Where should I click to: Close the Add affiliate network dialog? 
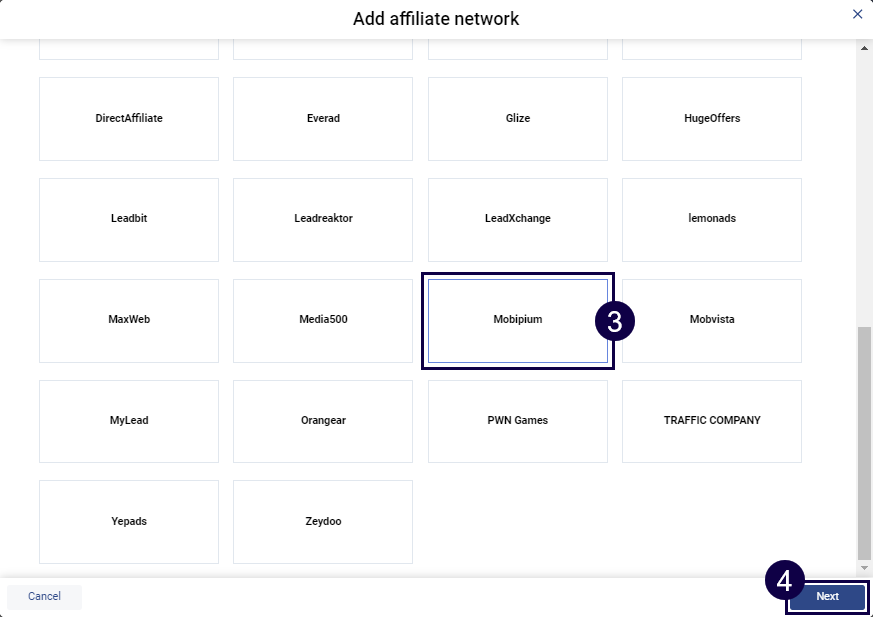857,14
